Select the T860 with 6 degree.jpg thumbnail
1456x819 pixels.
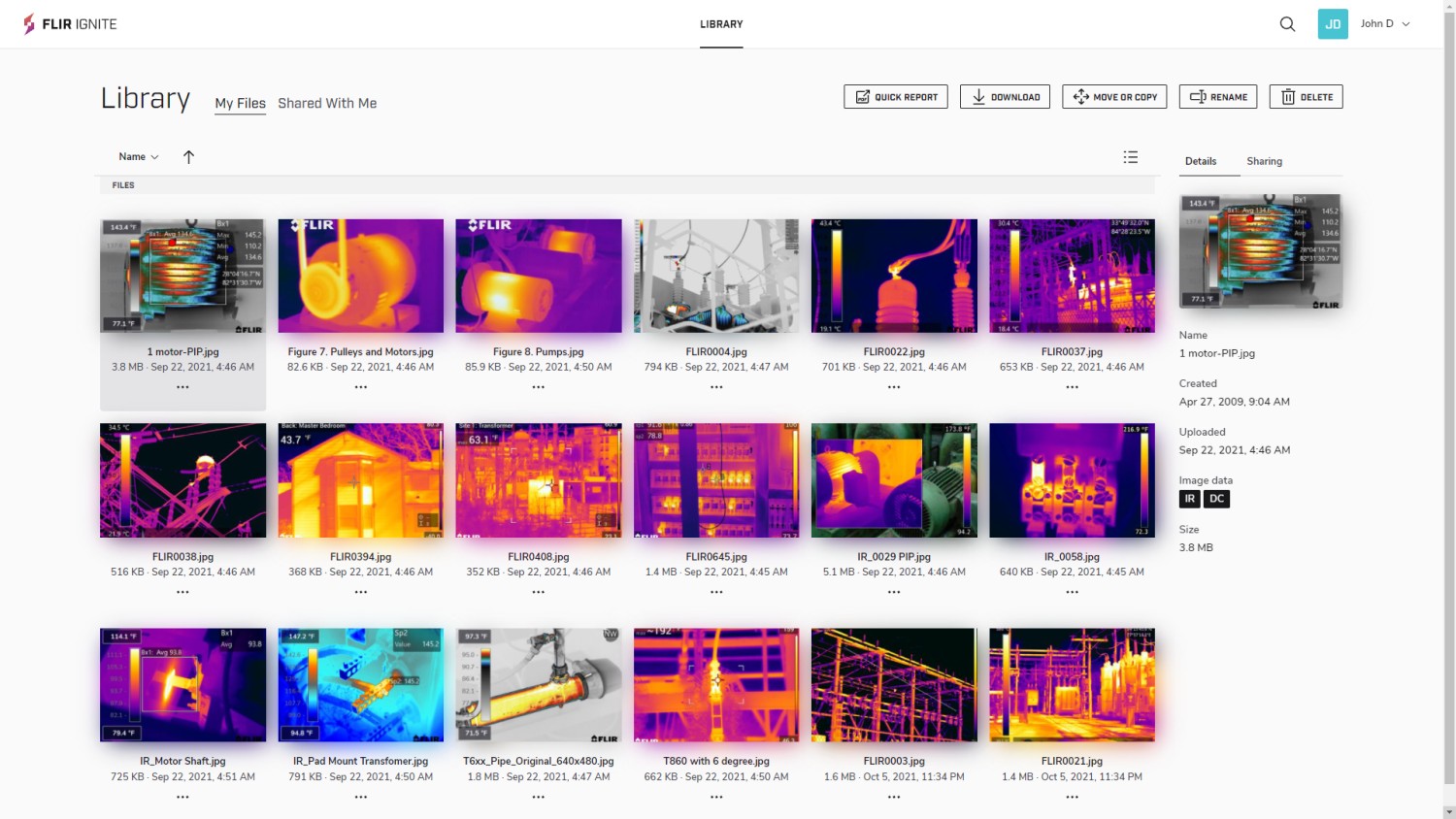716,685
